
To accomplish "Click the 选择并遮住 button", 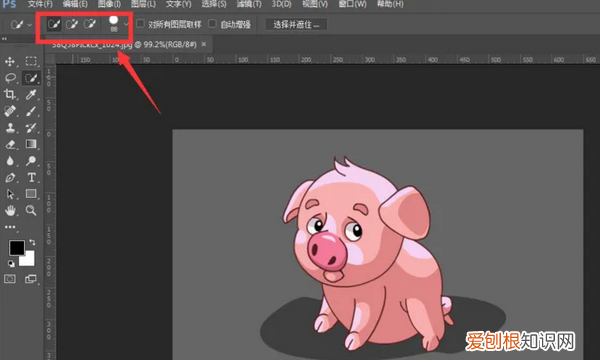I will (x=296, y=24).
